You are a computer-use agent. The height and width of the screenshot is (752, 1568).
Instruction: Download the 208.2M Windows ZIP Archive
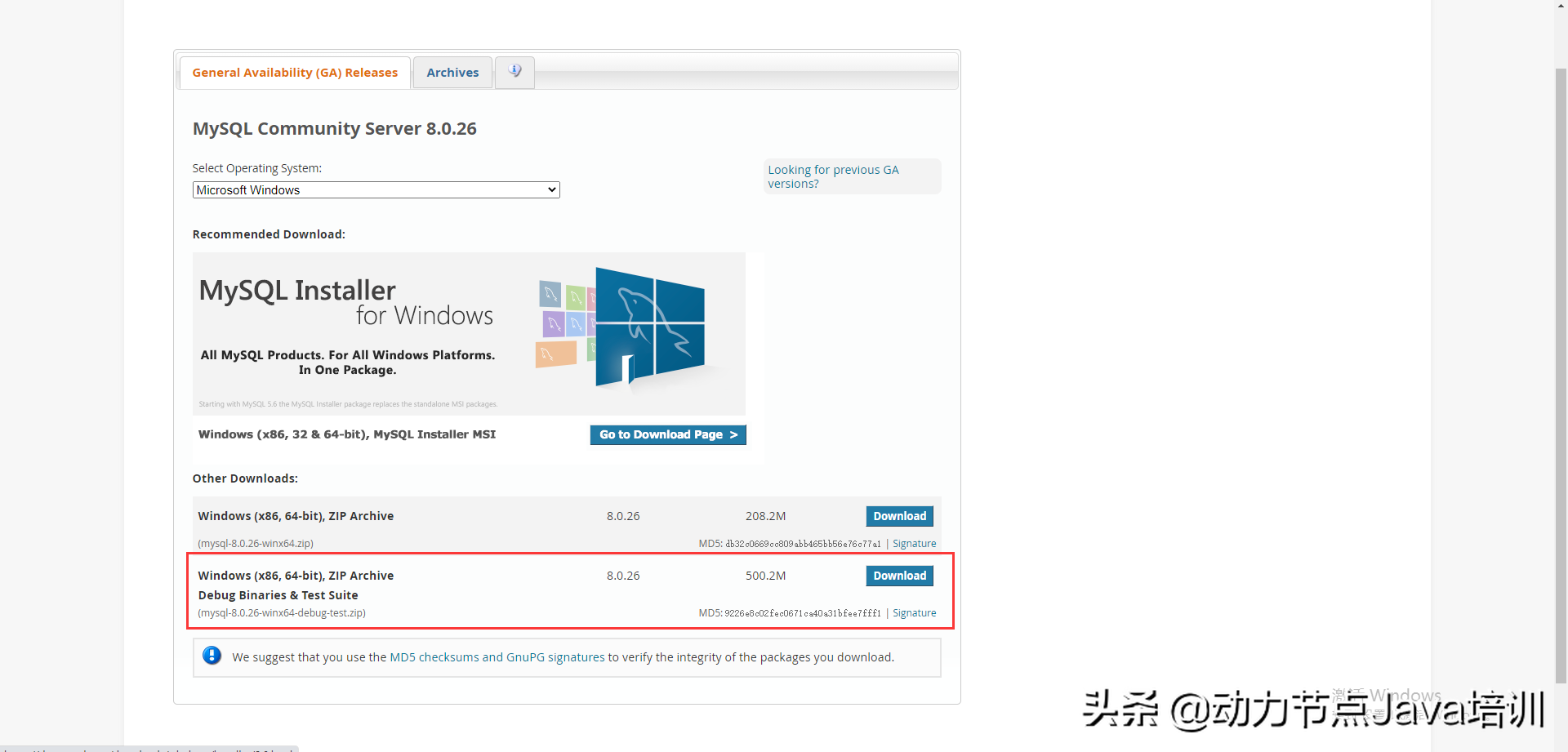tap(899, 516)
